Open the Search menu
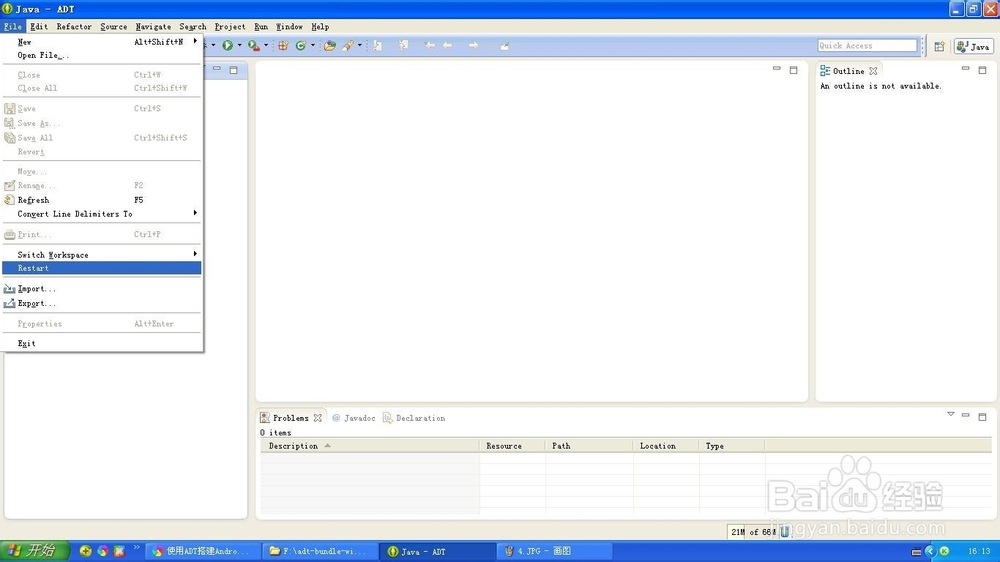The image size is (1000, 562). coord(193,27)
